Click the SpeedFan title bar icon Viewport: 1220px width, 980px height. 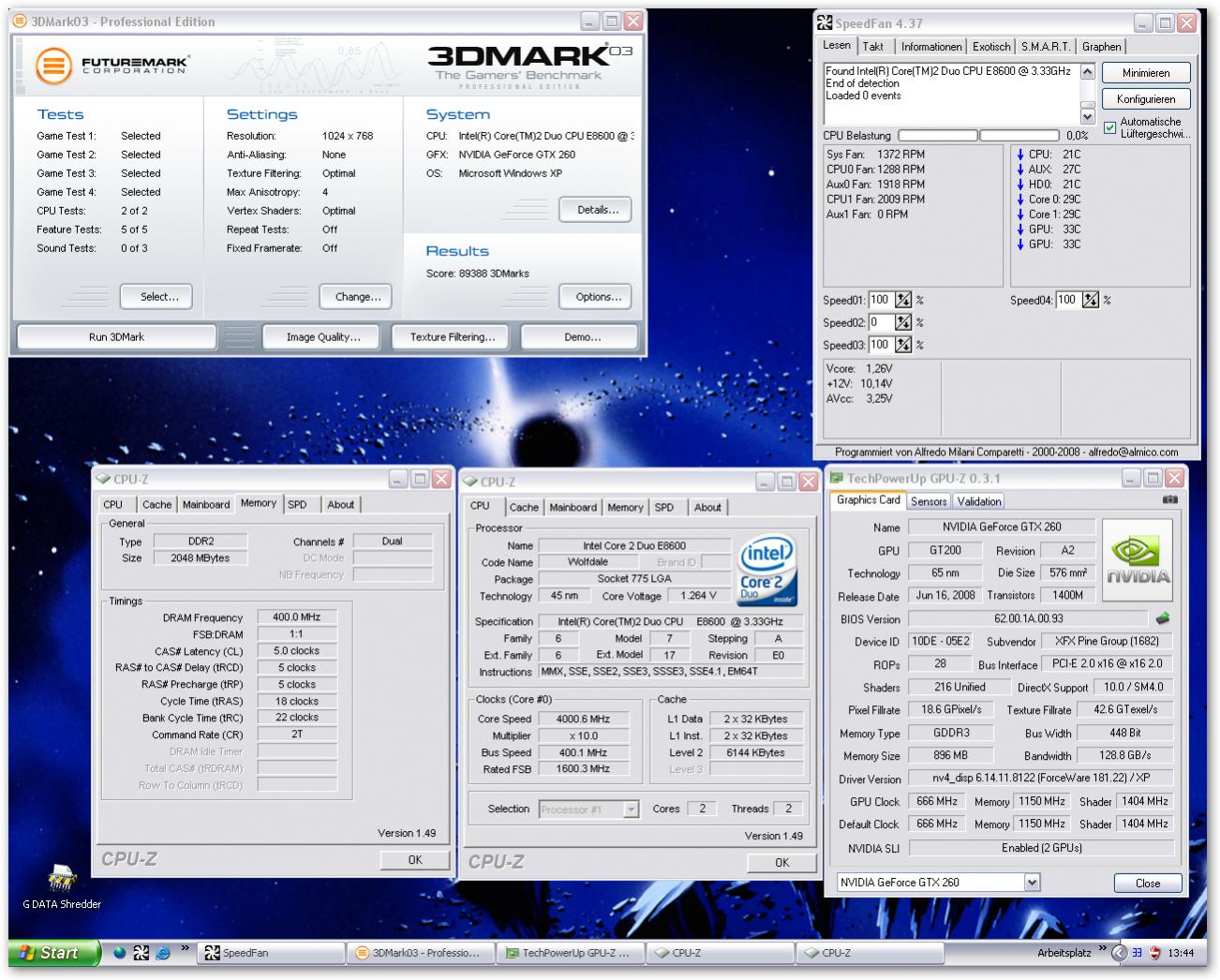(x=824, y=22)
